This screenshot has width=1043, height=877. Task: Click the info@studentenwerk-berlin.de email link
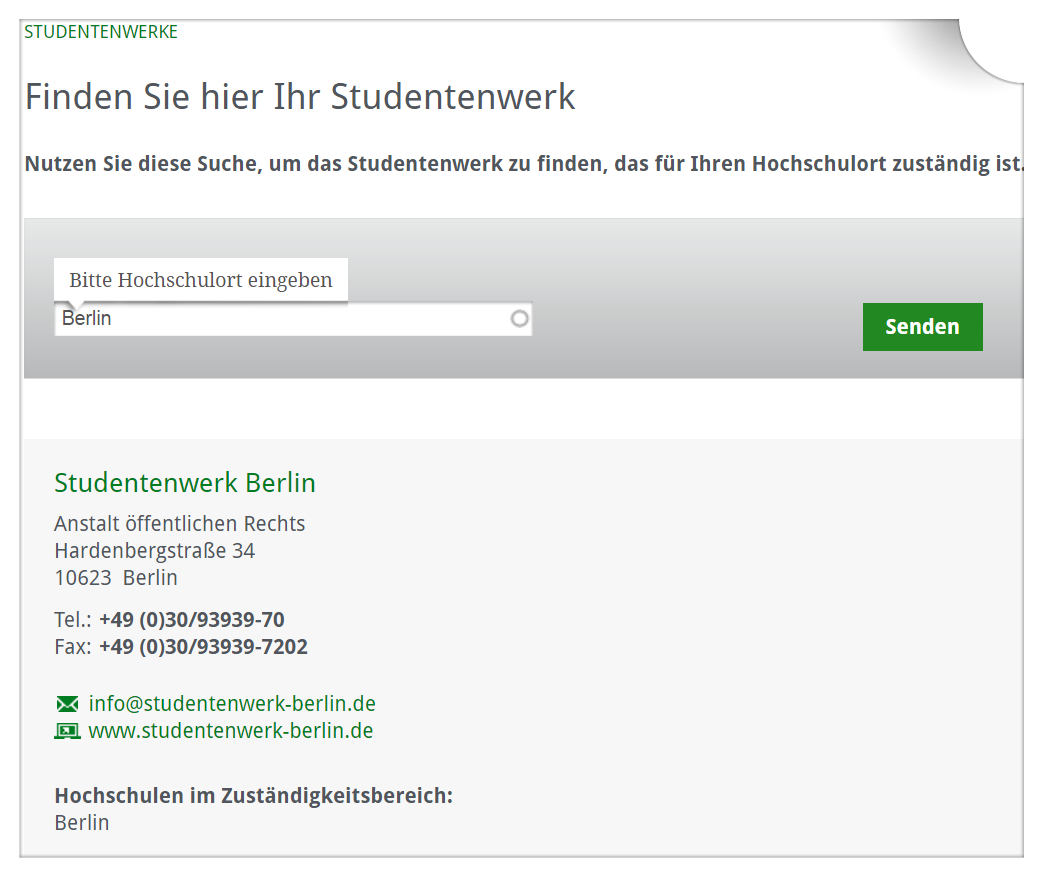[232, 703]
